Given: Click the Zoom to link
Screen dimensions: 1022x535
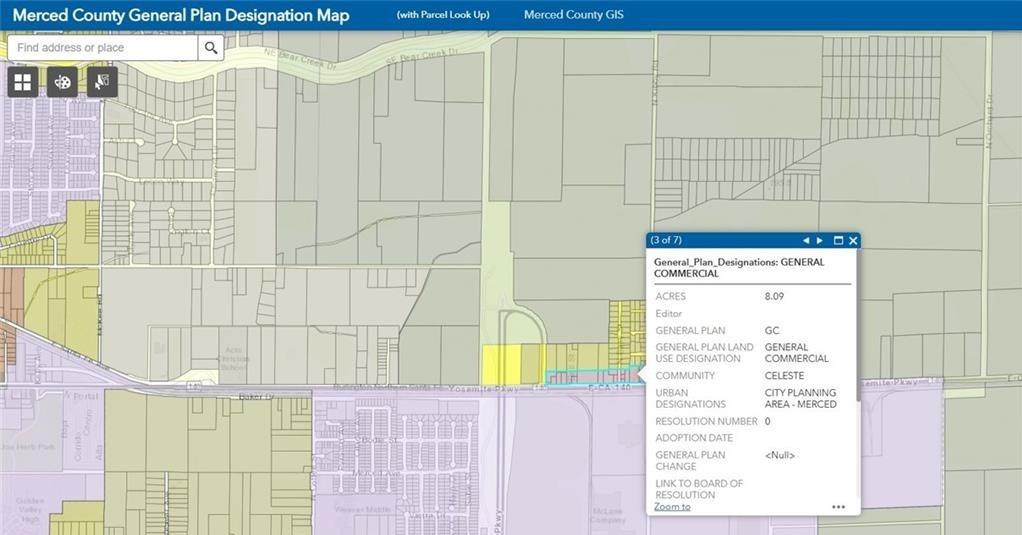Looking at the screenshot, I should point(672,506).
